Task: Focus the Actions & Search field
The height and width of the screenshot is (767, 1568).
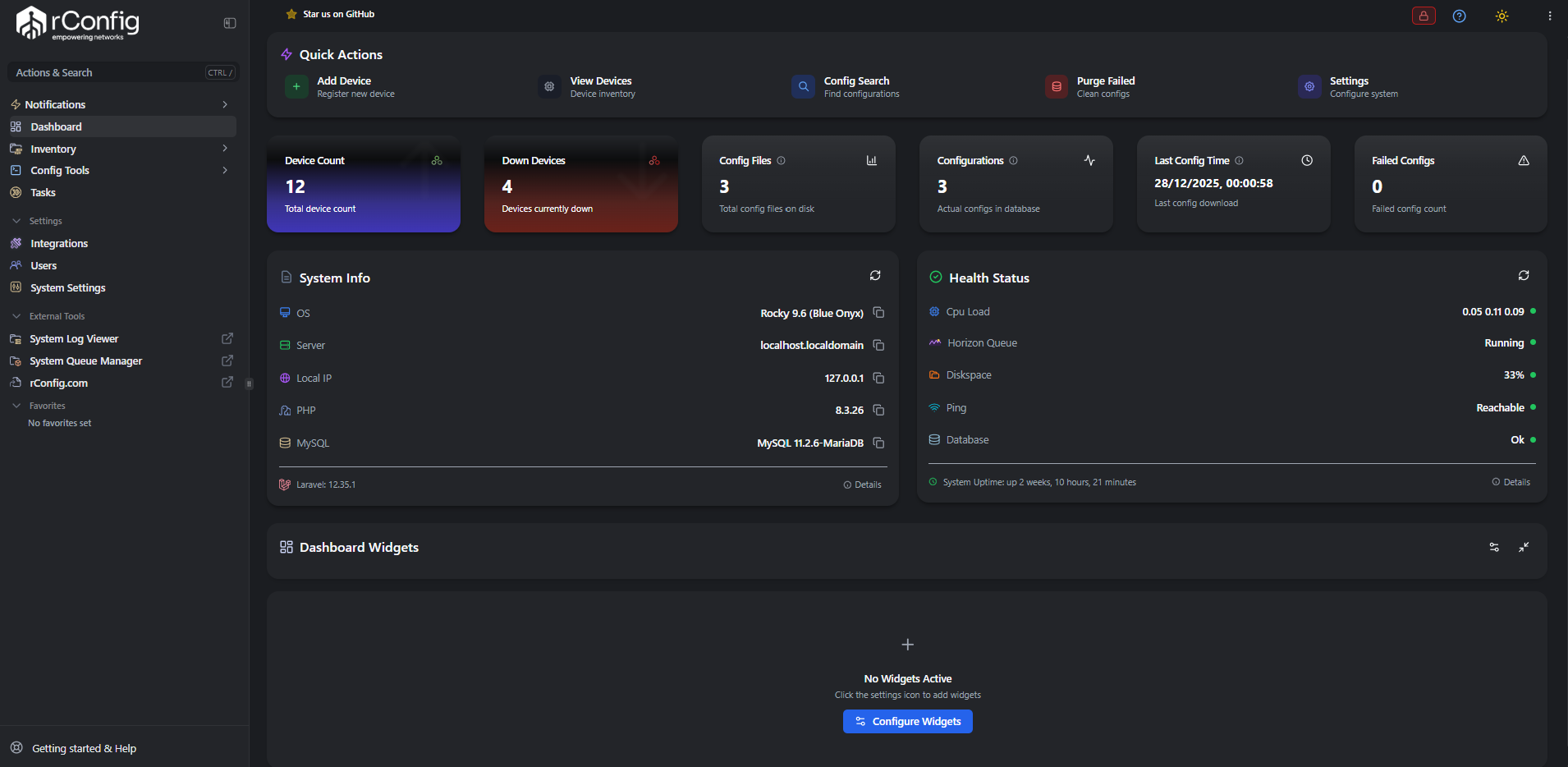Action: coord(123,72)
